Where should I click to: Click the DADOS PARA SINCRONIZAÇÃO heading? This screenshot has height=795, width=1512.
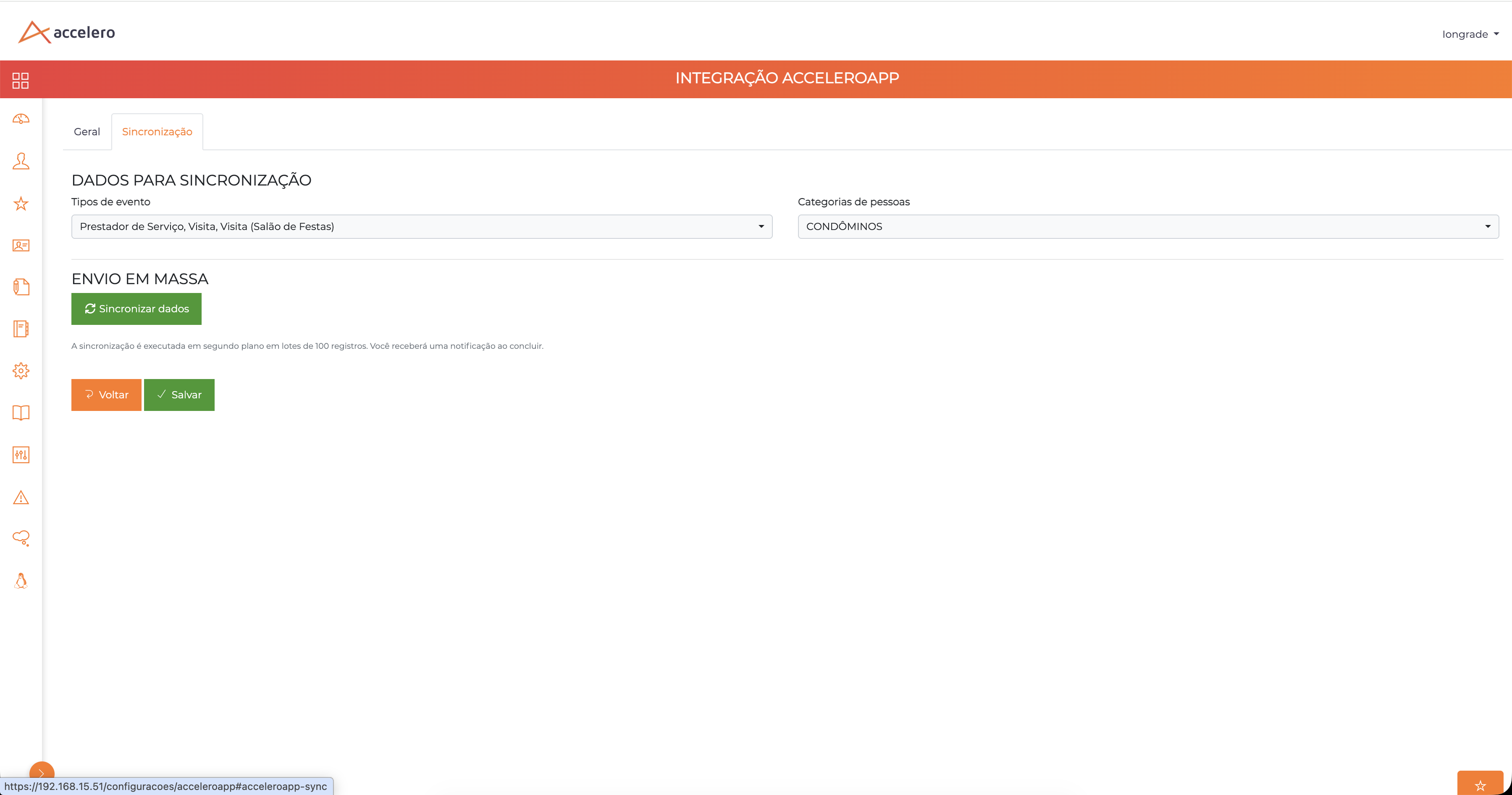click(x=192, y=180)
